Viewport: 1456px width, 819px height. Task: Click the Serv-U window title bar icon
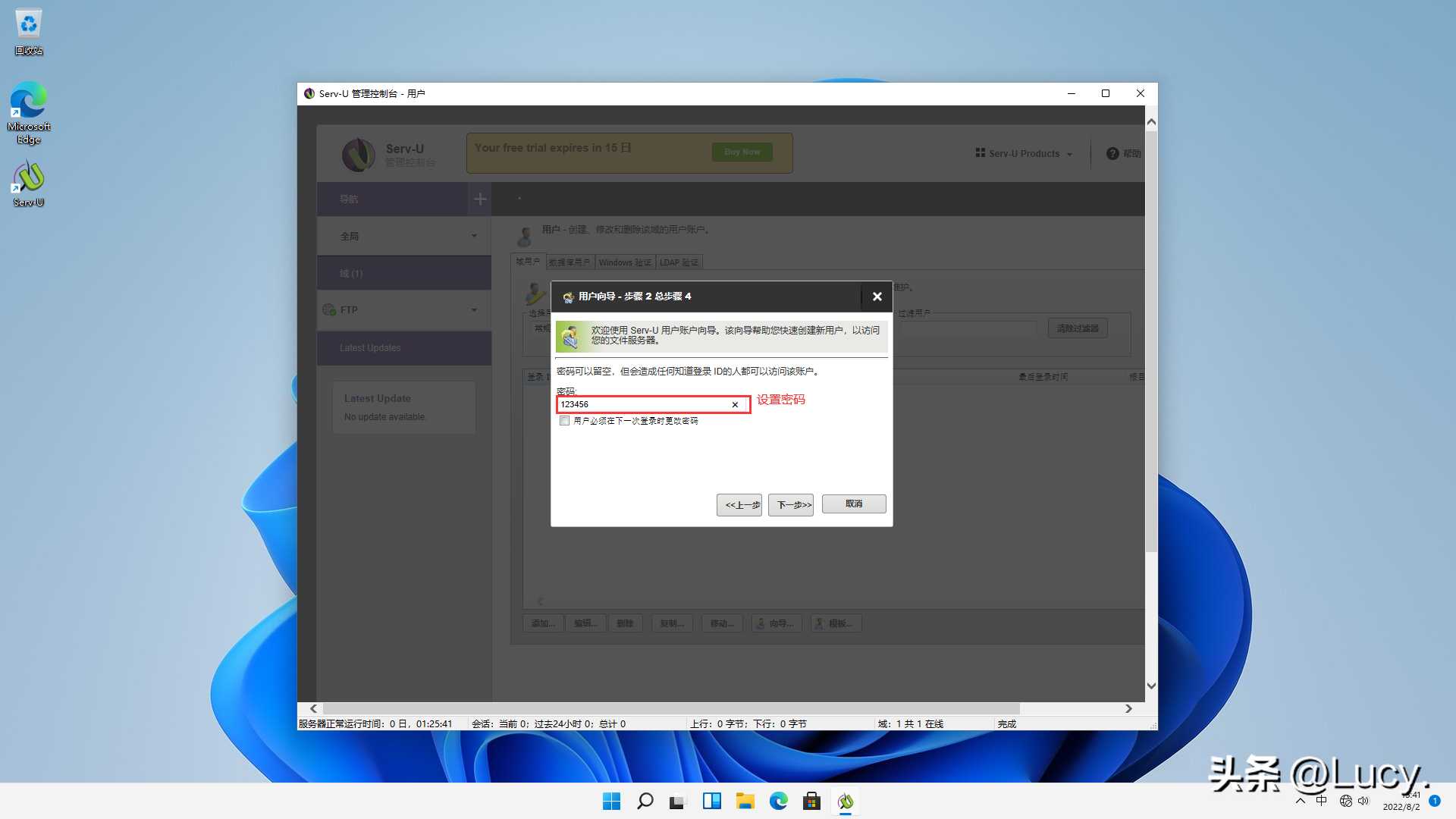point(309,94)
